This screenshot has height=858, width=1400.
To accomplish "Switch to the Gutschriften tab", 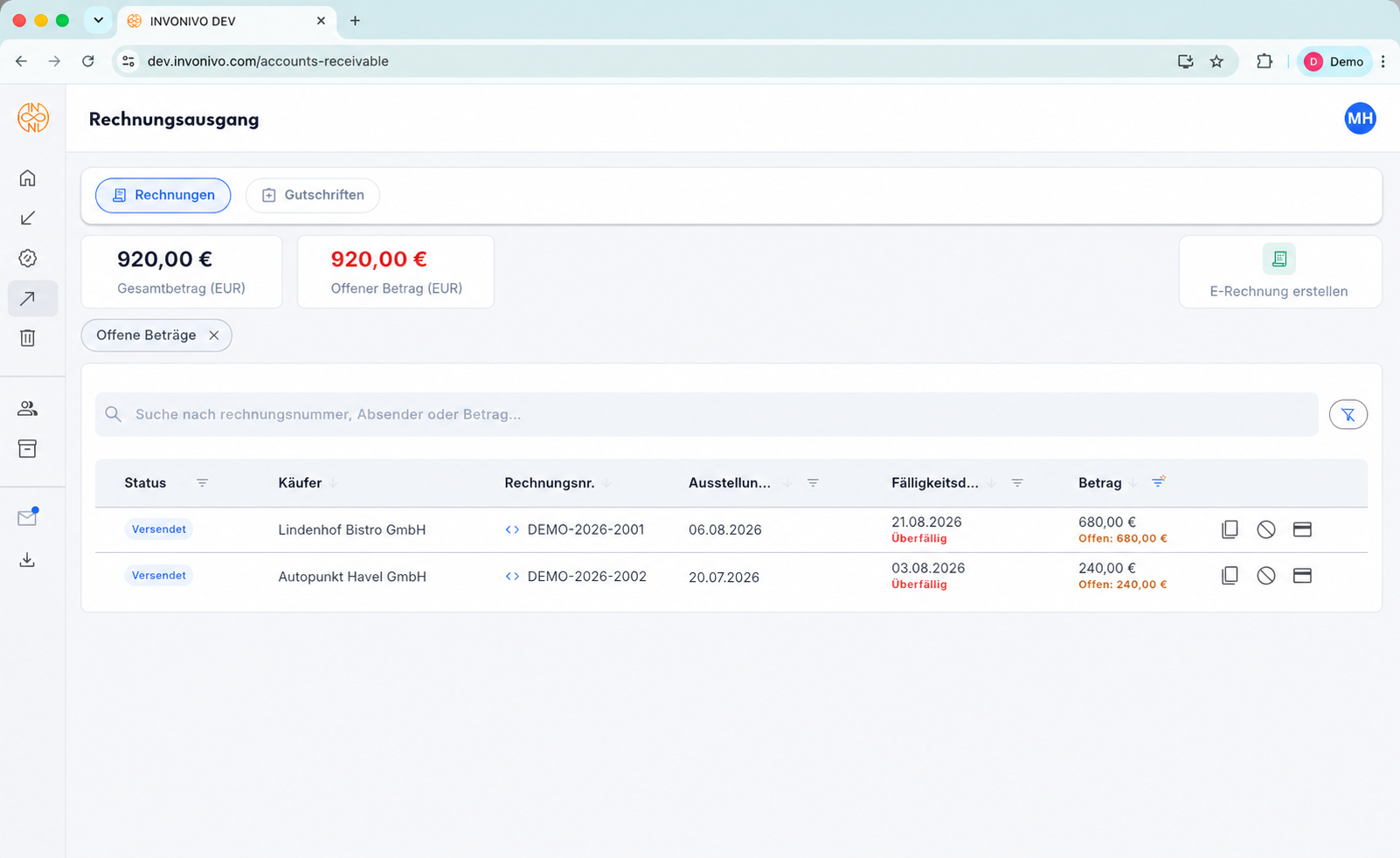I will click(313, 195).
